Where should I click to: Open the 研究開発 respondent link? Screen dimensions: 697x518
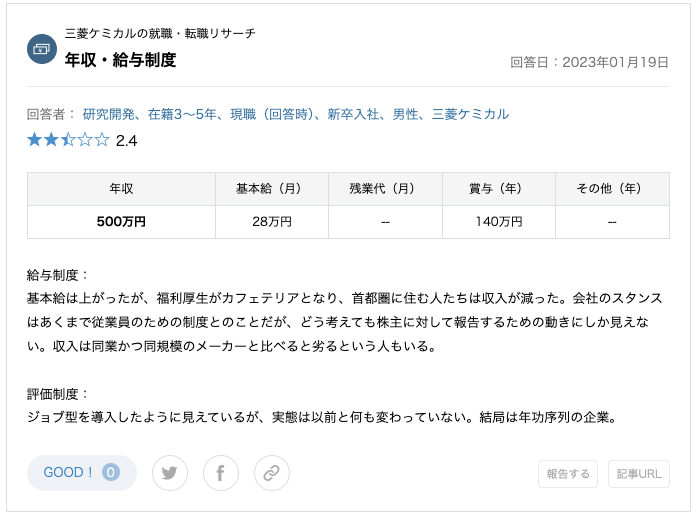click(x=108, y=114)
